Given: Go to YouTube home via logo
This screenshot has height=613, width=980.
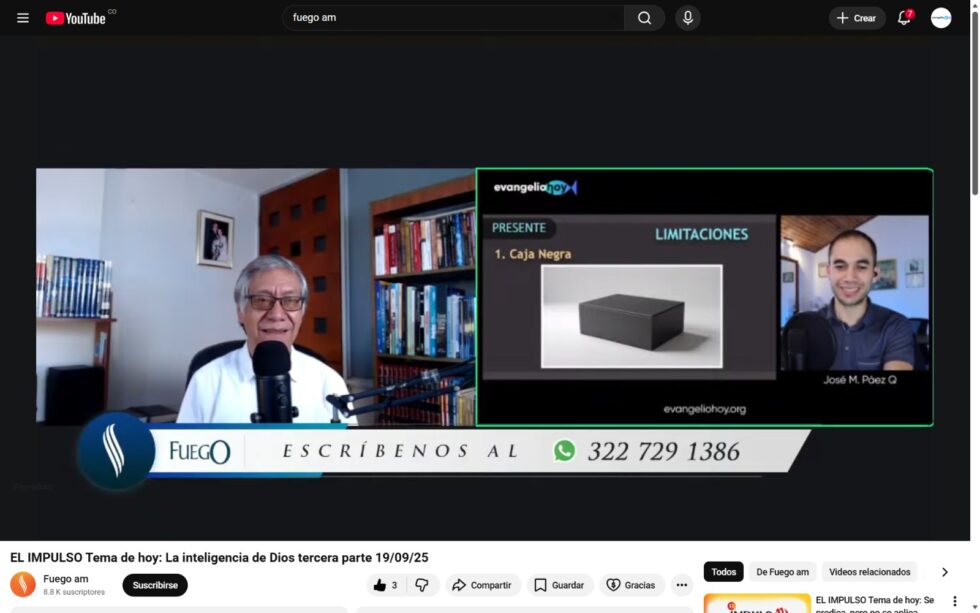Looking at the screenshot, I should [76, 18].
